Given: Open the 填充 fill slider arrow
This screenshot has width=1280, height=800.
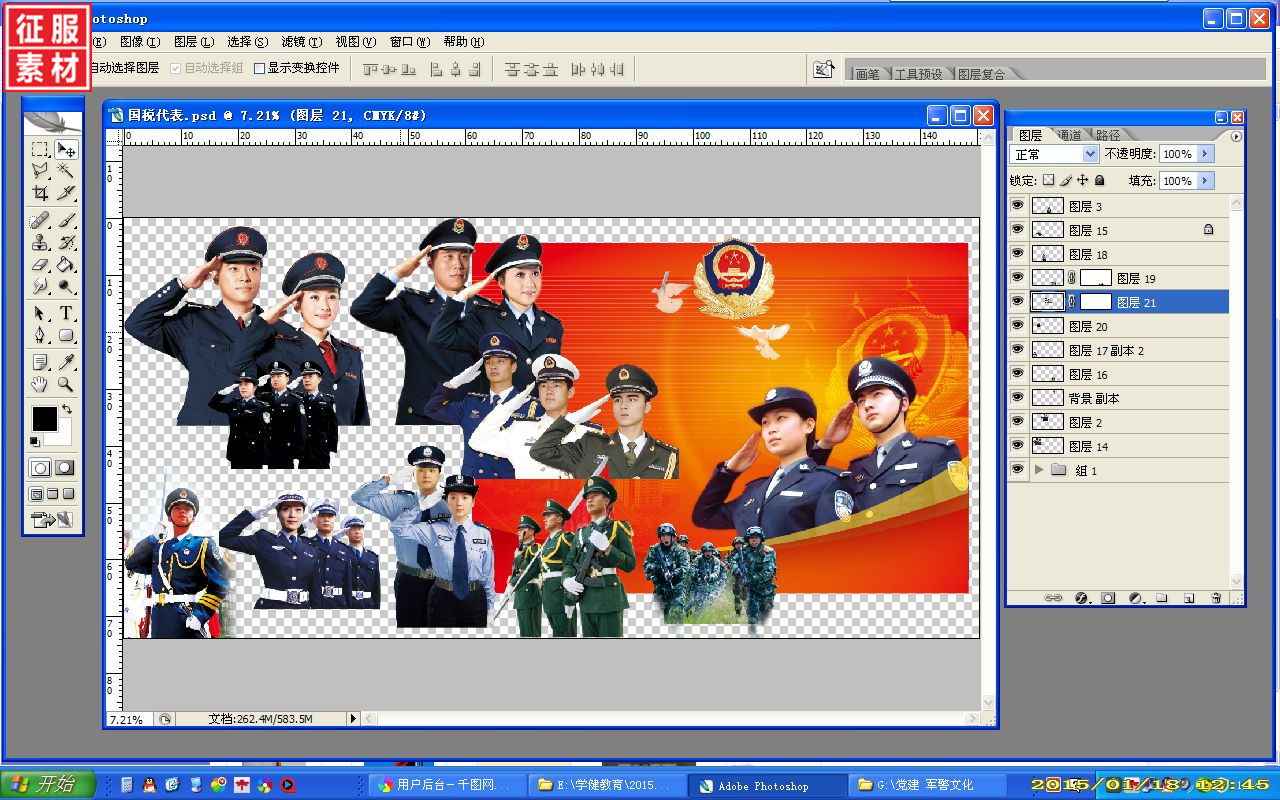Looking at the screenshot, I should click(1205, 181).
